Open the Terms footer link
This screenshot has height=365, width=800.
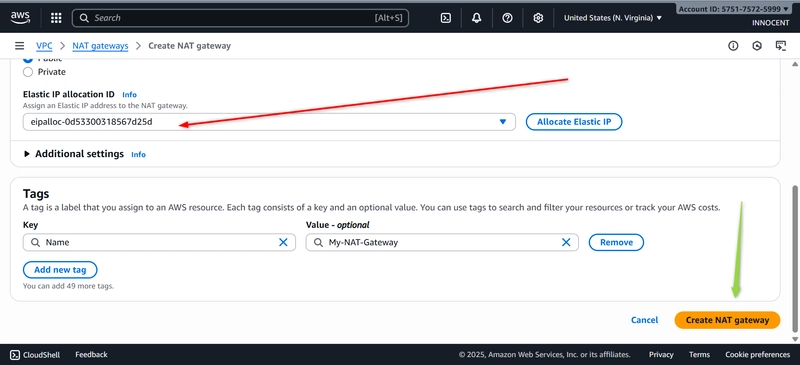click(699, 354)
